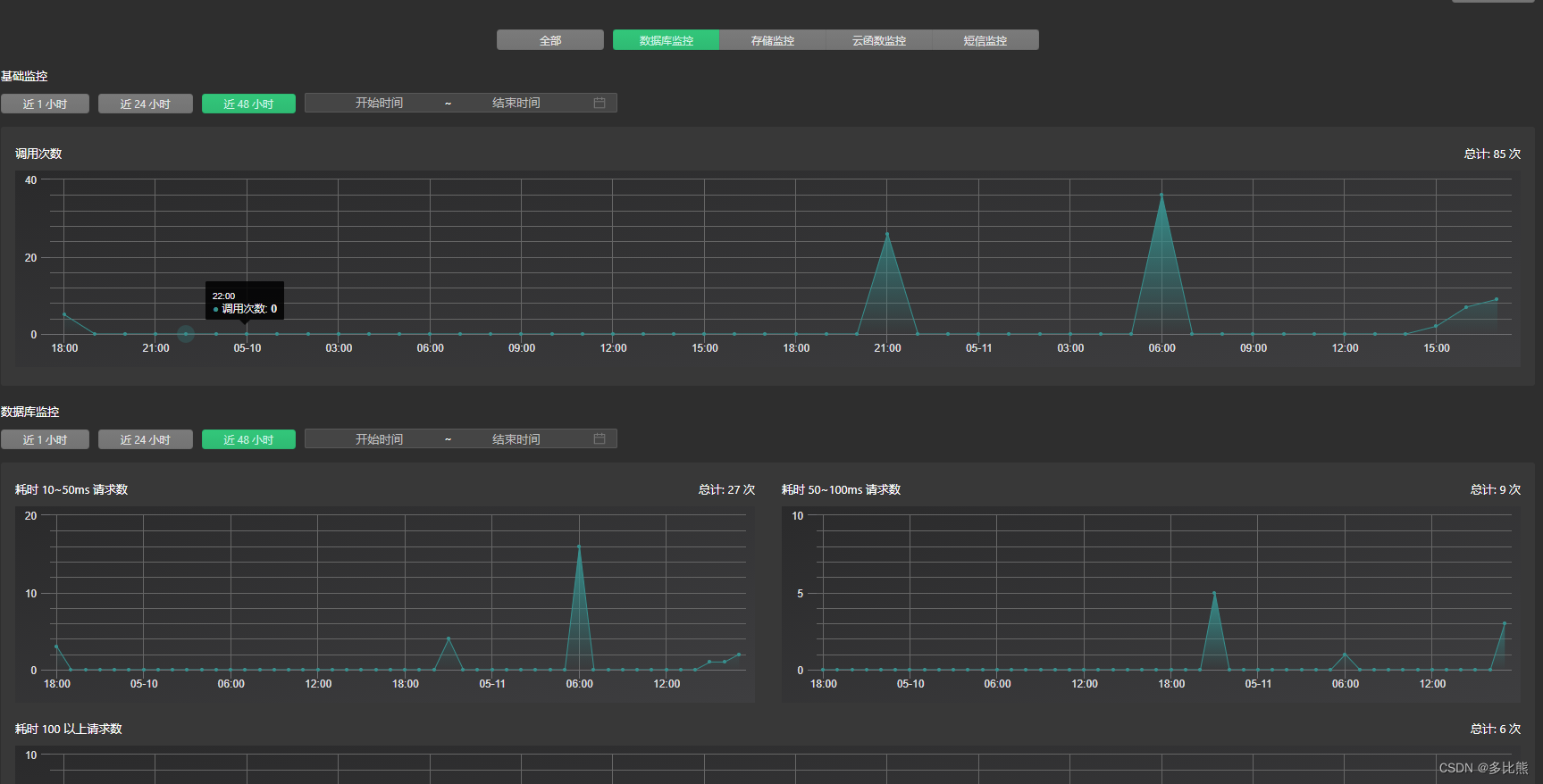Switch to the 短信监控 tab
This screenshot has height=784, width=1543.
[985, 40]
